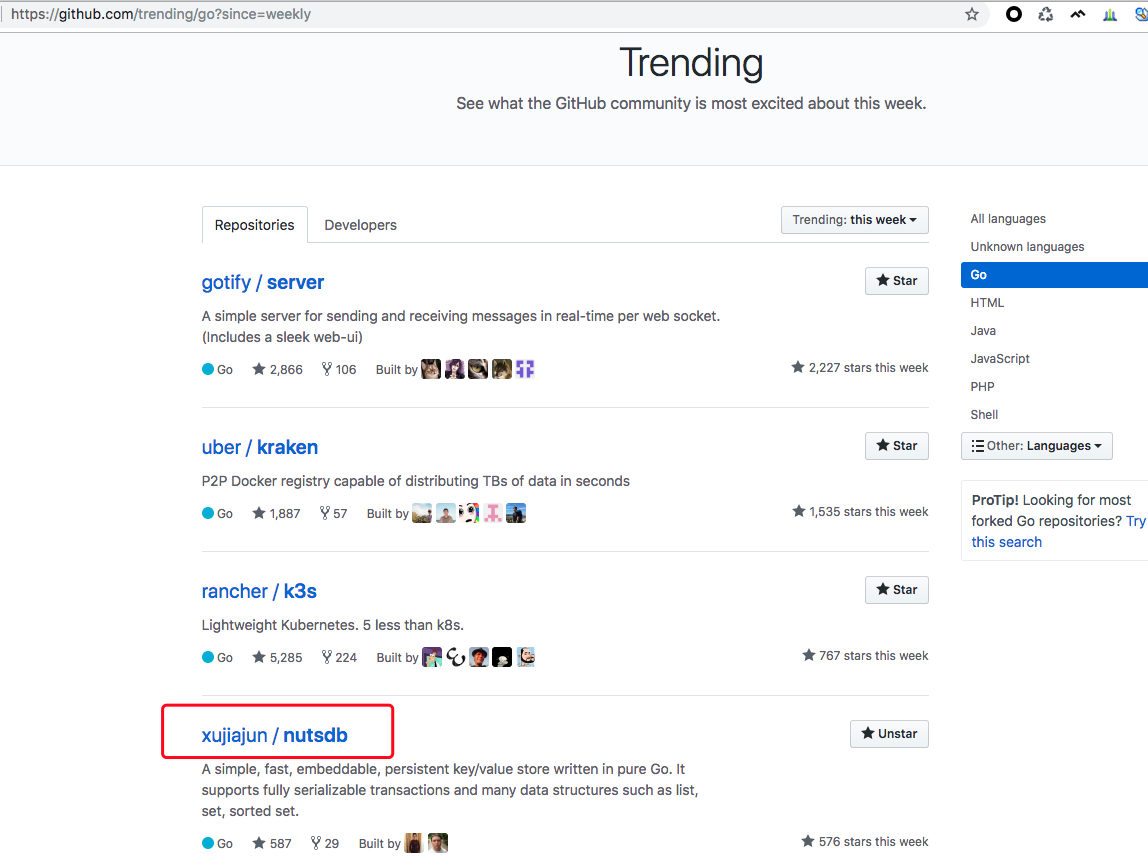Open the Trending: this week dropdown
The width and height of the screenshot is (1148, 867).
[x=854, y=220]
